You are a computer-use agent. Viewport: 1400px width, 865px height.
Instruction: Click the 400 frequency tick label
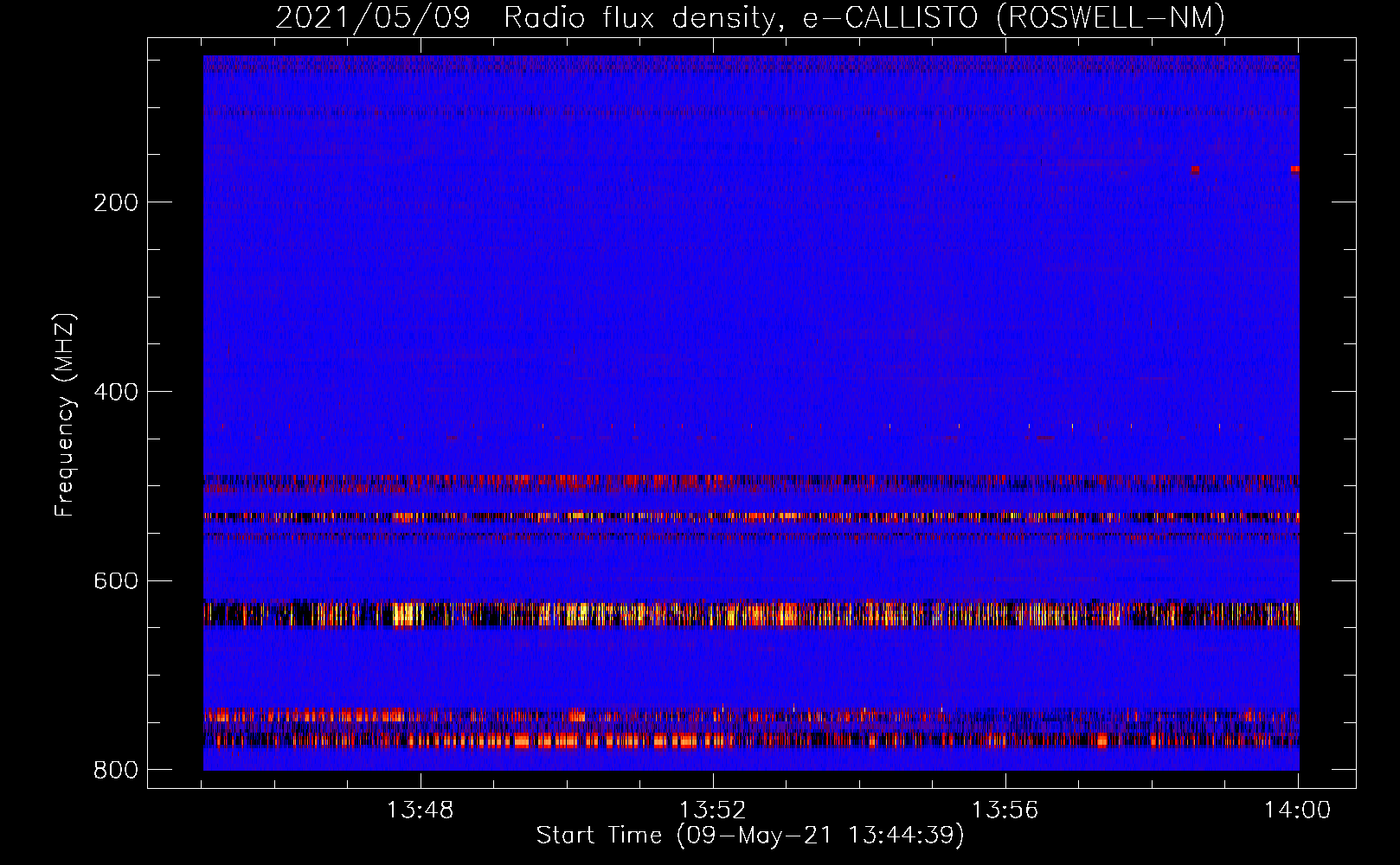(x=116, y=392)
